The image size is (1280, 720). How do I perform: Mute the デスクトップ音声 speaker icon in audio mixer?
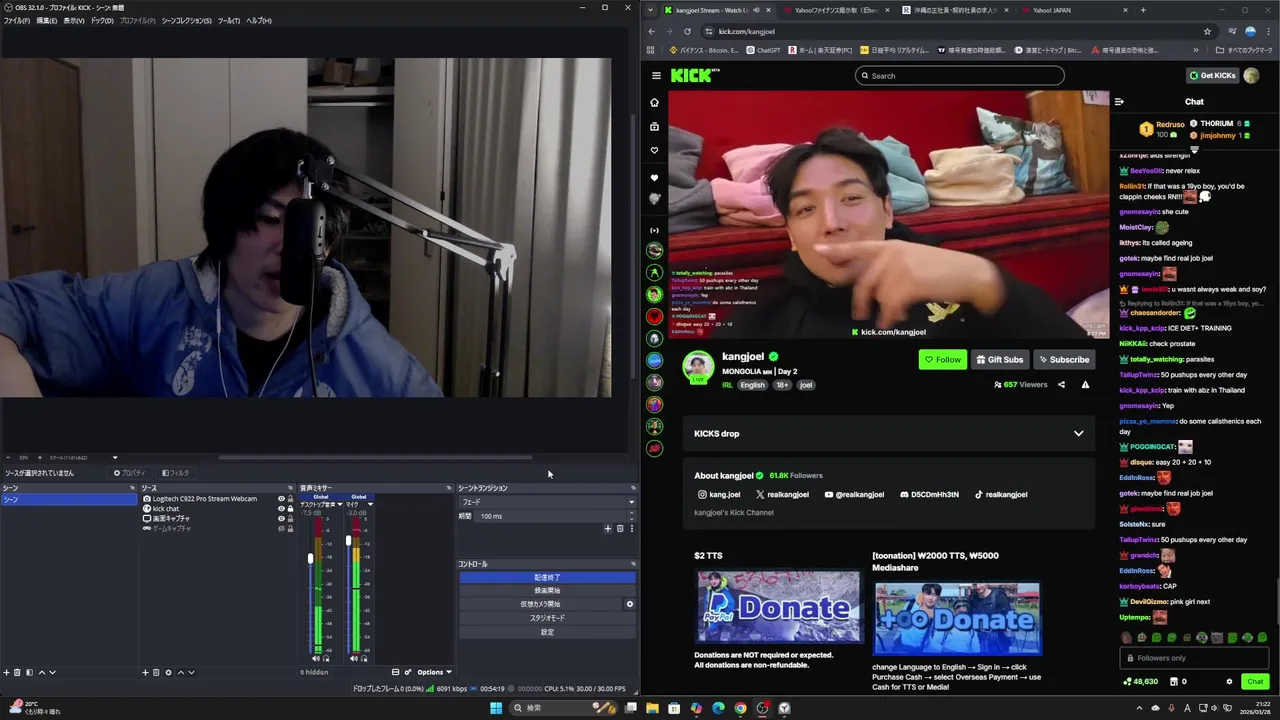coord(316,658)
